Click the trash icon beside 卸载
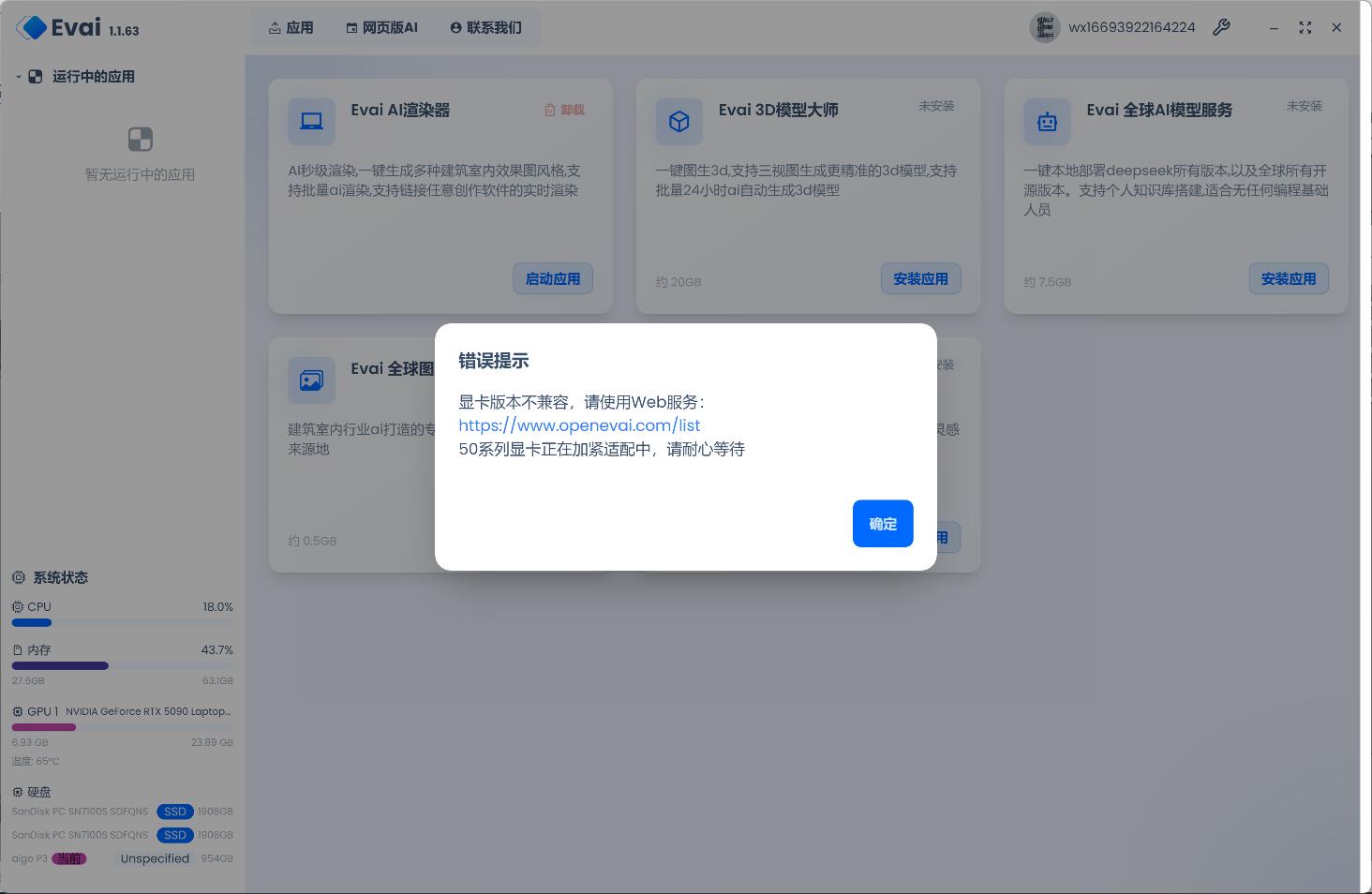This screenshot has width=1372, height=894. (550, 110)
